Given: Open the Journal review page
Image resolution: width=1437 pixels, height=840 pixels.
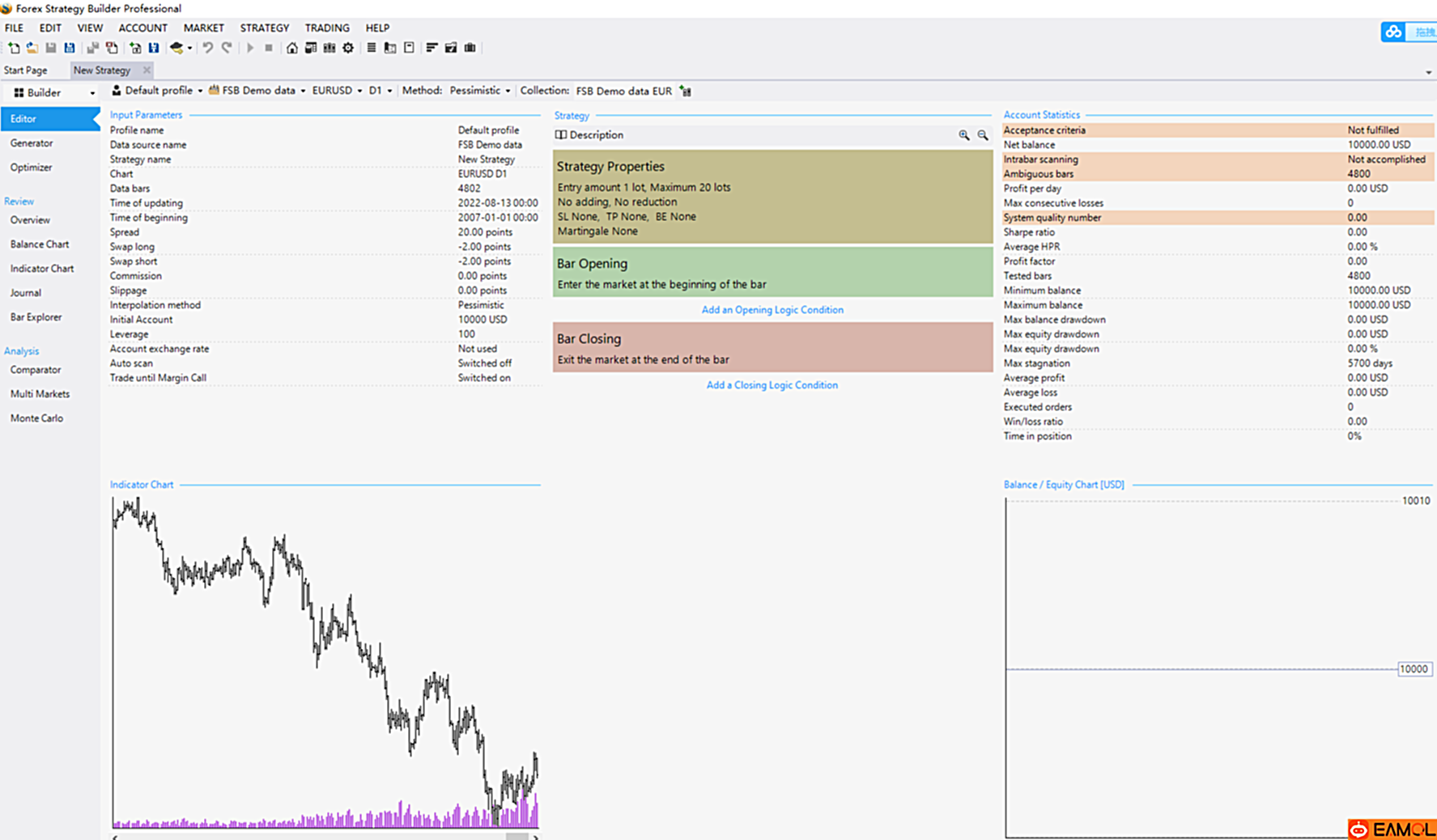Looking at the screenshot, I should coord(26,293).
